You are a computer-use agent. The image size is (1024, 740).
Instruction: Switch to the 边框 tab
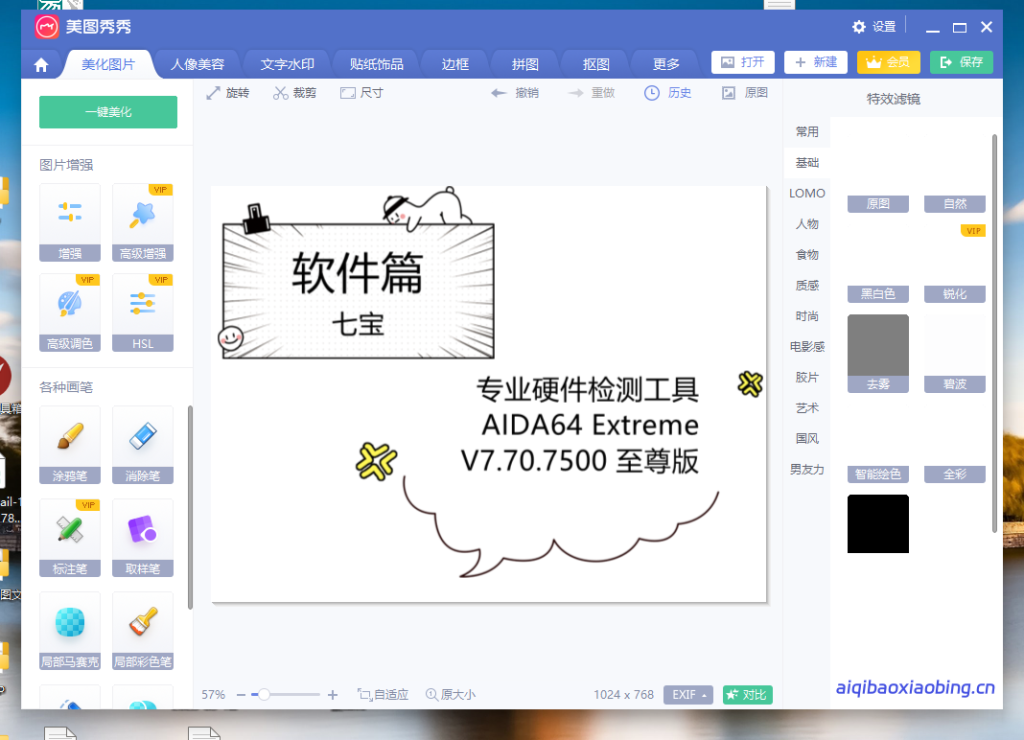[x=455, y=65]
